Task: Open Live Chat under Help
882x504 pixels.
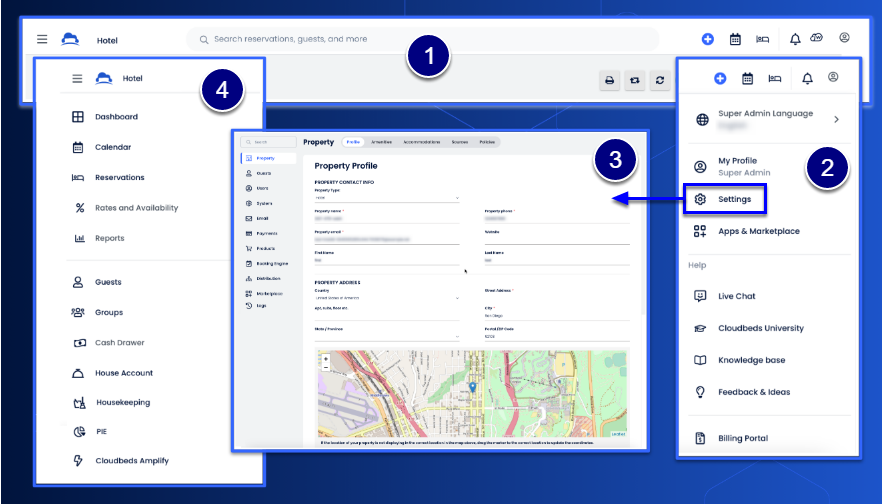Action: click(736, 296)
